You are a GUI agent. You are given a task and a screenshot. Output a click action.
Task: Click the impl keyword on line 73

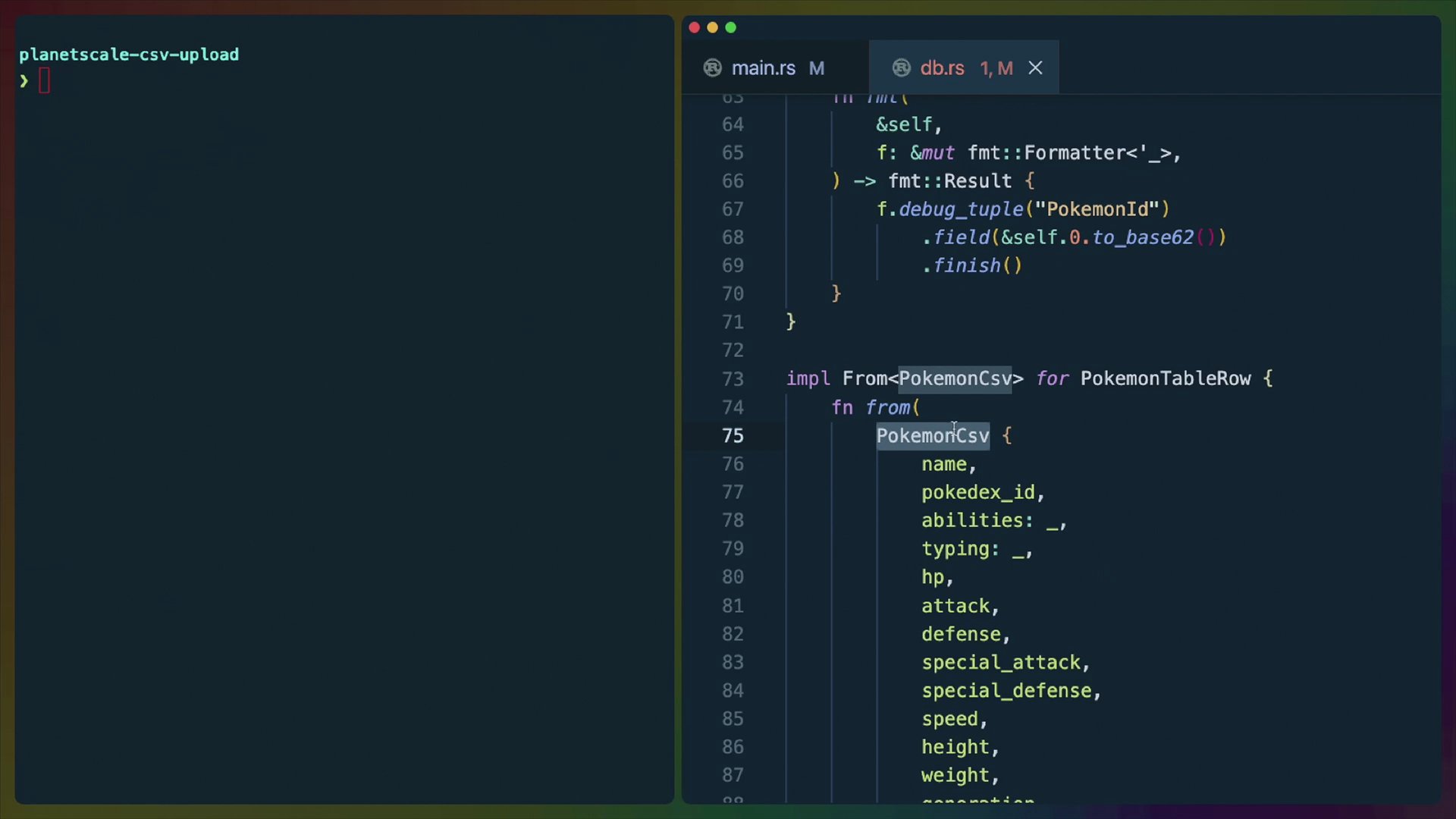(808, 379)
